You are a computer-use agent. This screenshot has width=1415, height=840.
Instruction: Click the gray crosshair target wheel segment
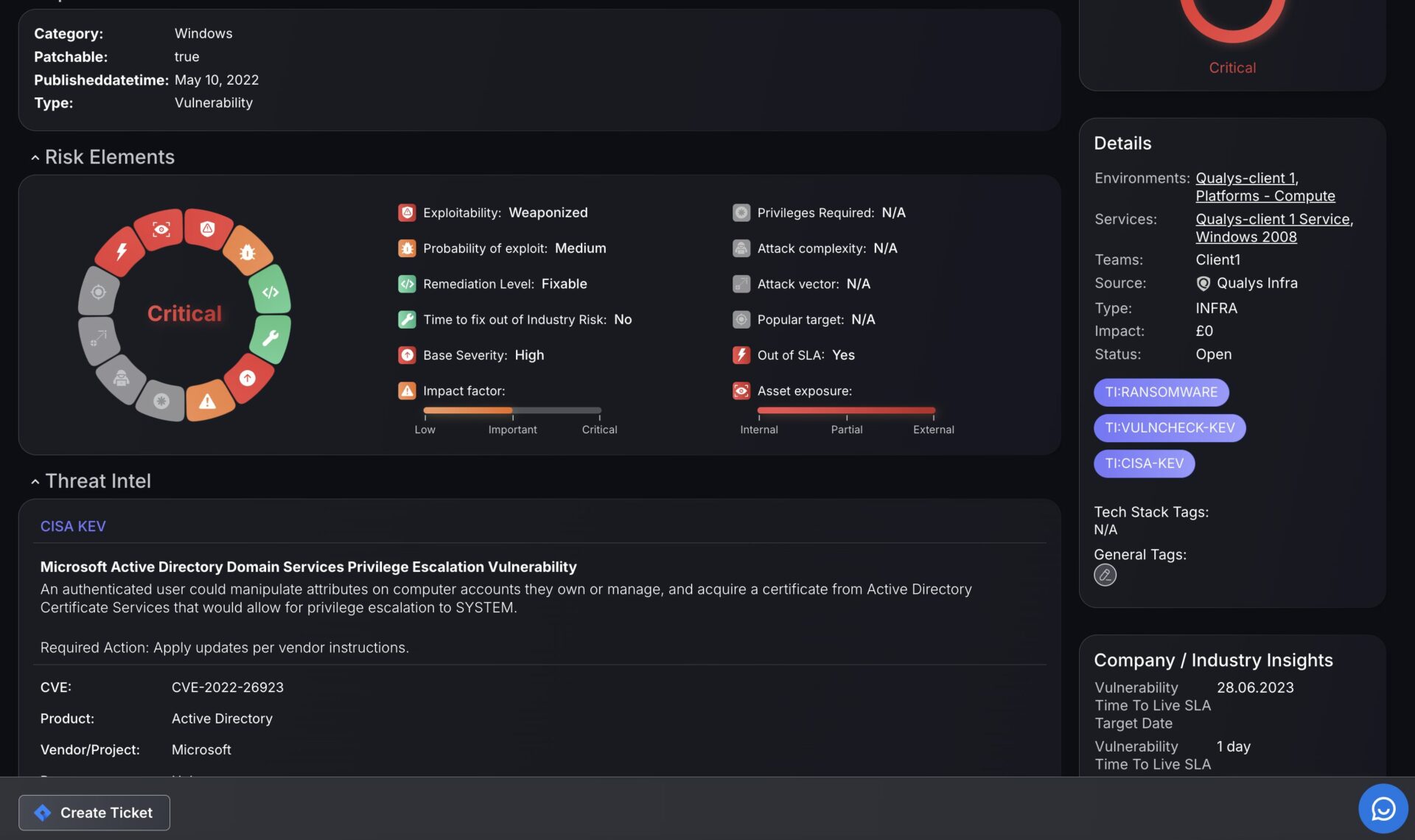[x=98, y=292]
